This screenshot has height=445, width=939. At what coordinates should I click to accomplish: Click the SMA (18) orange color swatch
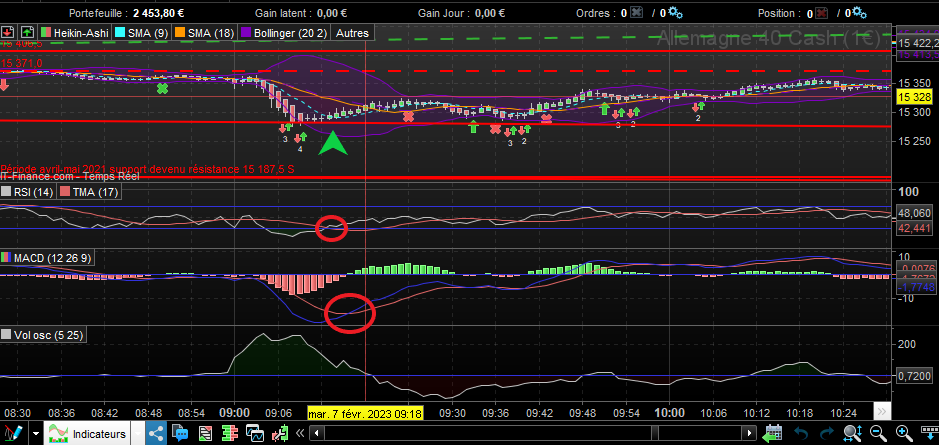[180, 34]
